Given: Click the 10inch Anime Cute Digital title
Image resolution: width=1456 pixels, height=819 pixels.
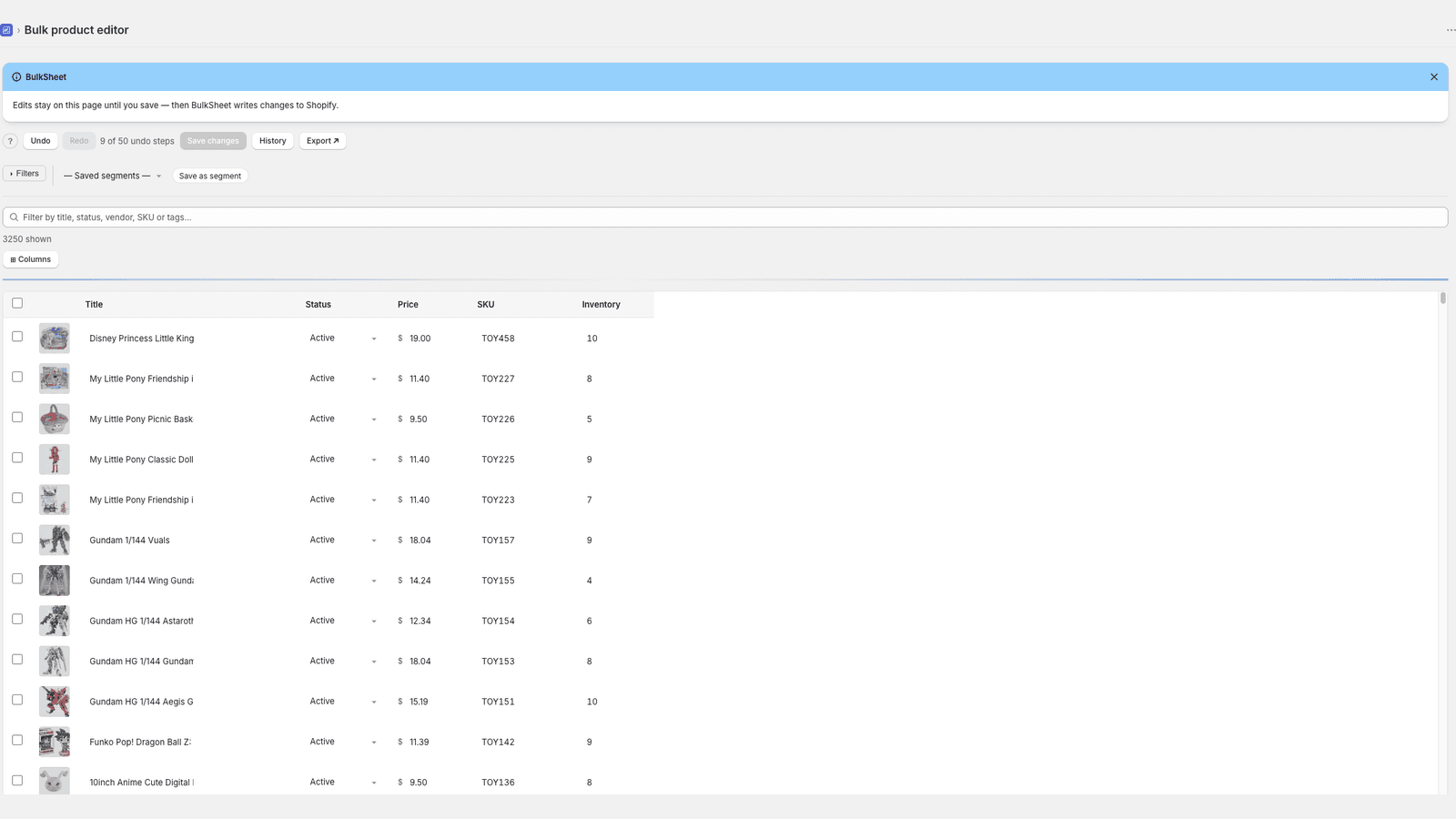Looking at the screenshot, I should [141, 783].
